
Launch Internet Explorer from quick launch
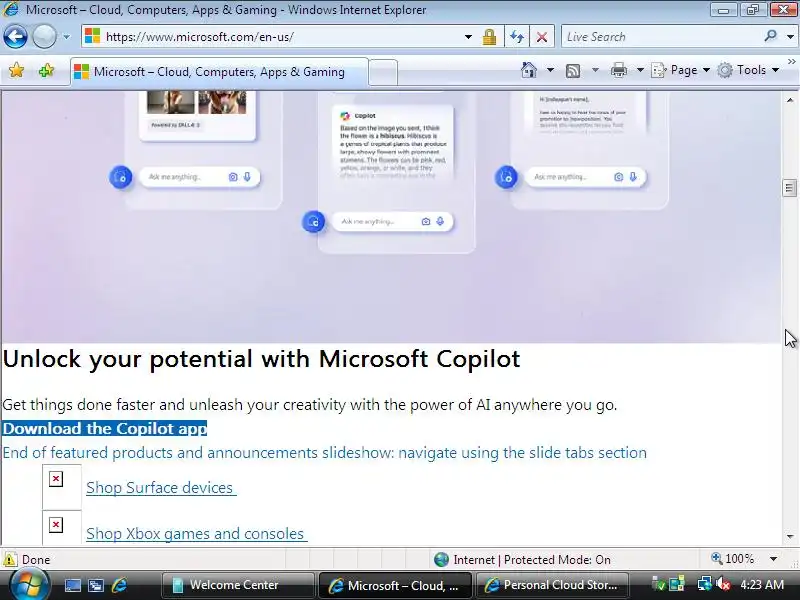coord(119,585)
